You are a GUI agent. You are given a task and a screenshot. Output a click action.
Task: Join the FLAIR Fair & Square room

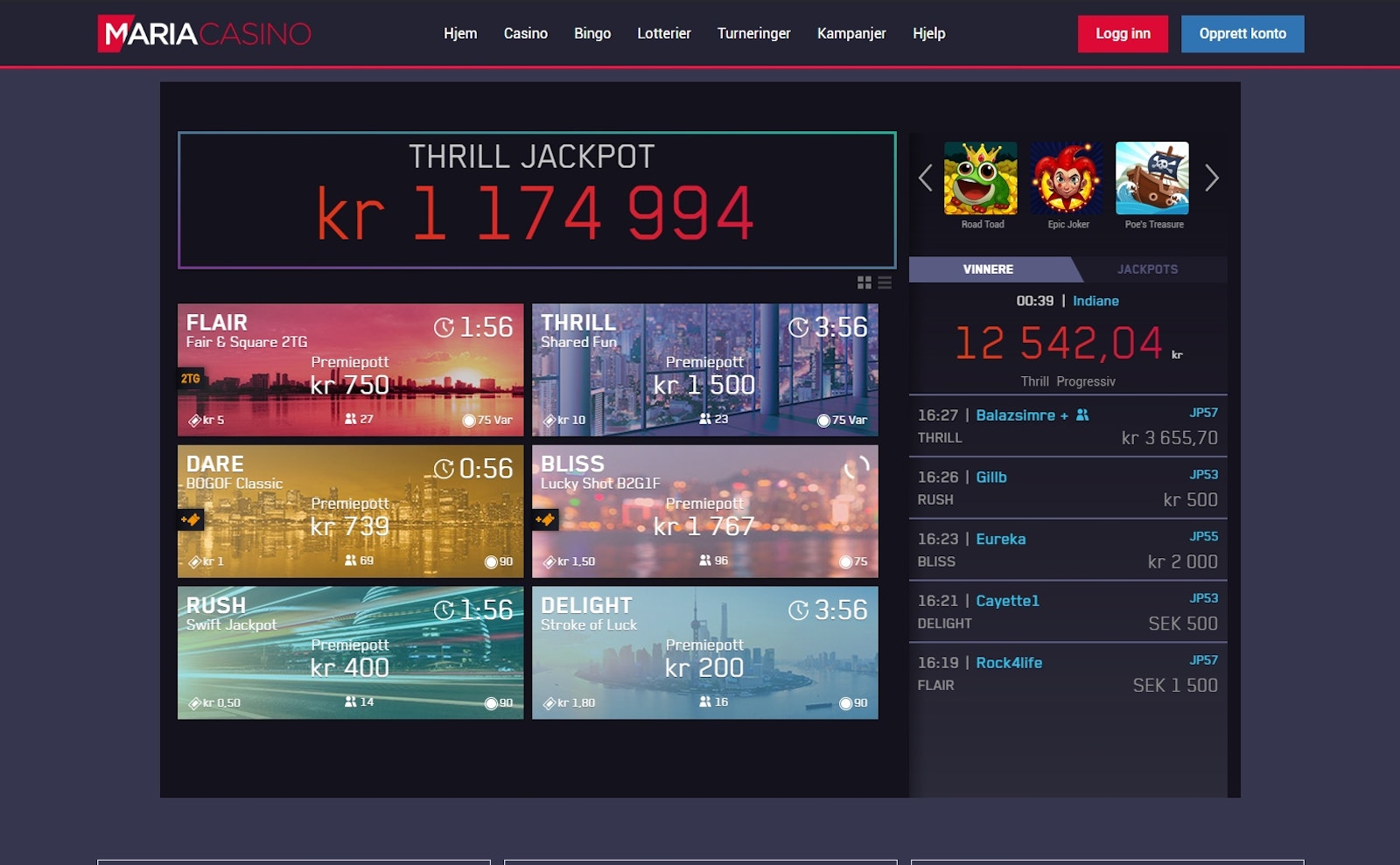(350, 370)
